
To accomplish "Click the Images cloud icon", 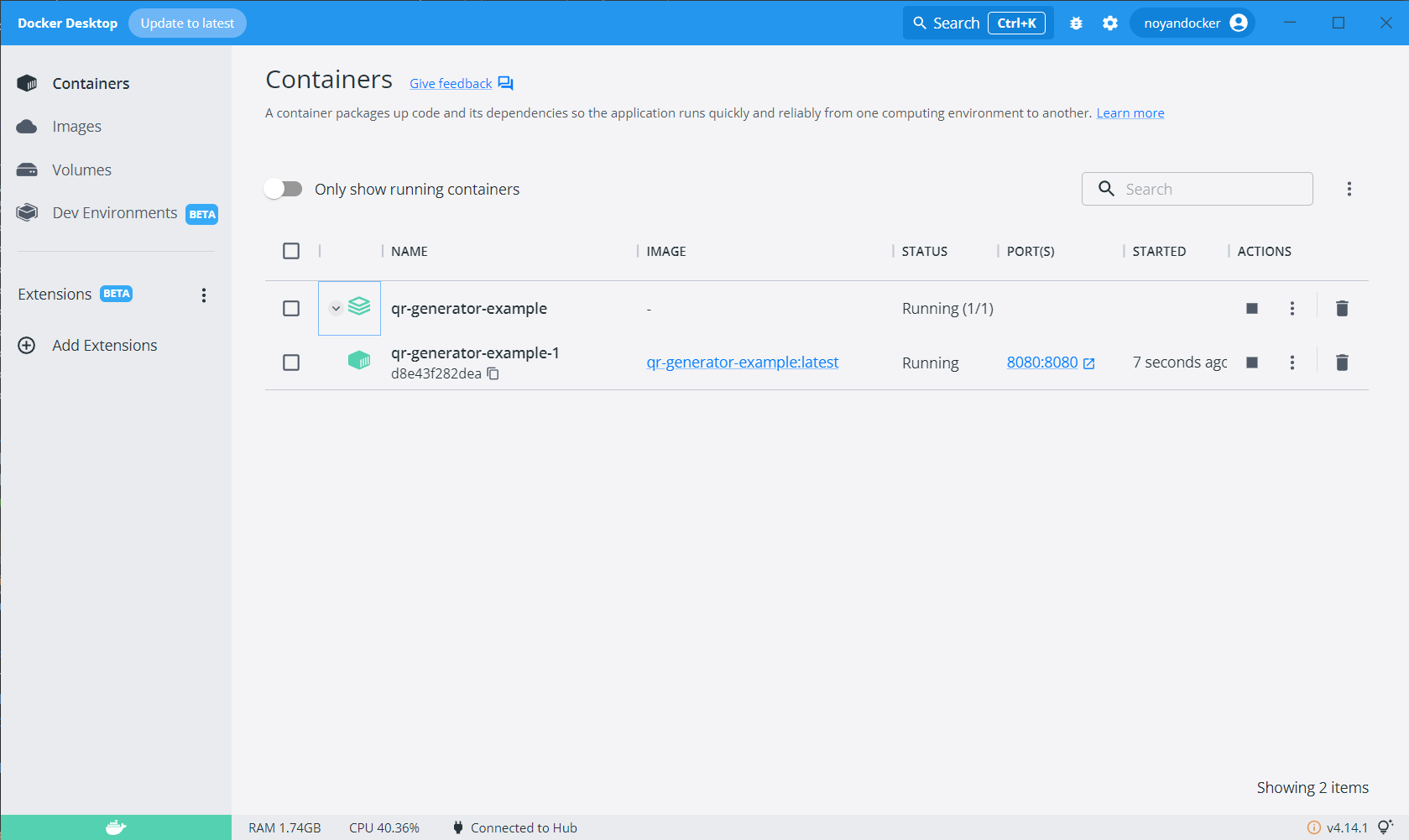I will click(x=27, y=127).
